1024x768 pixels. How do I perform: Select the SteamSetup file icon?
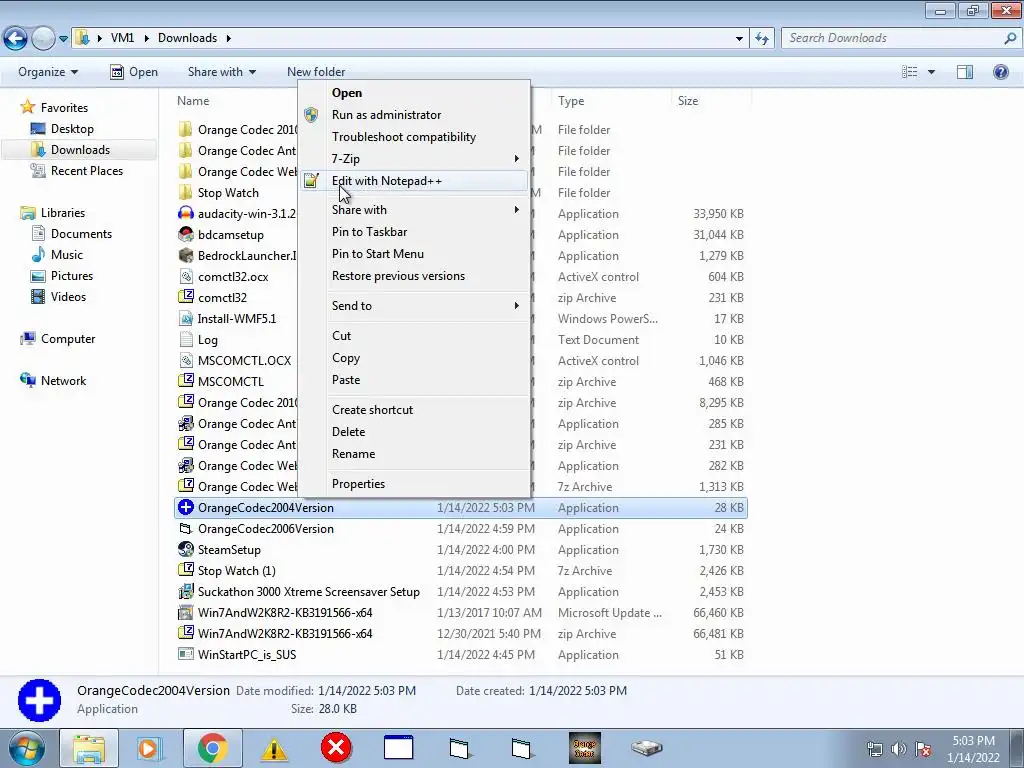pos(185,550)
